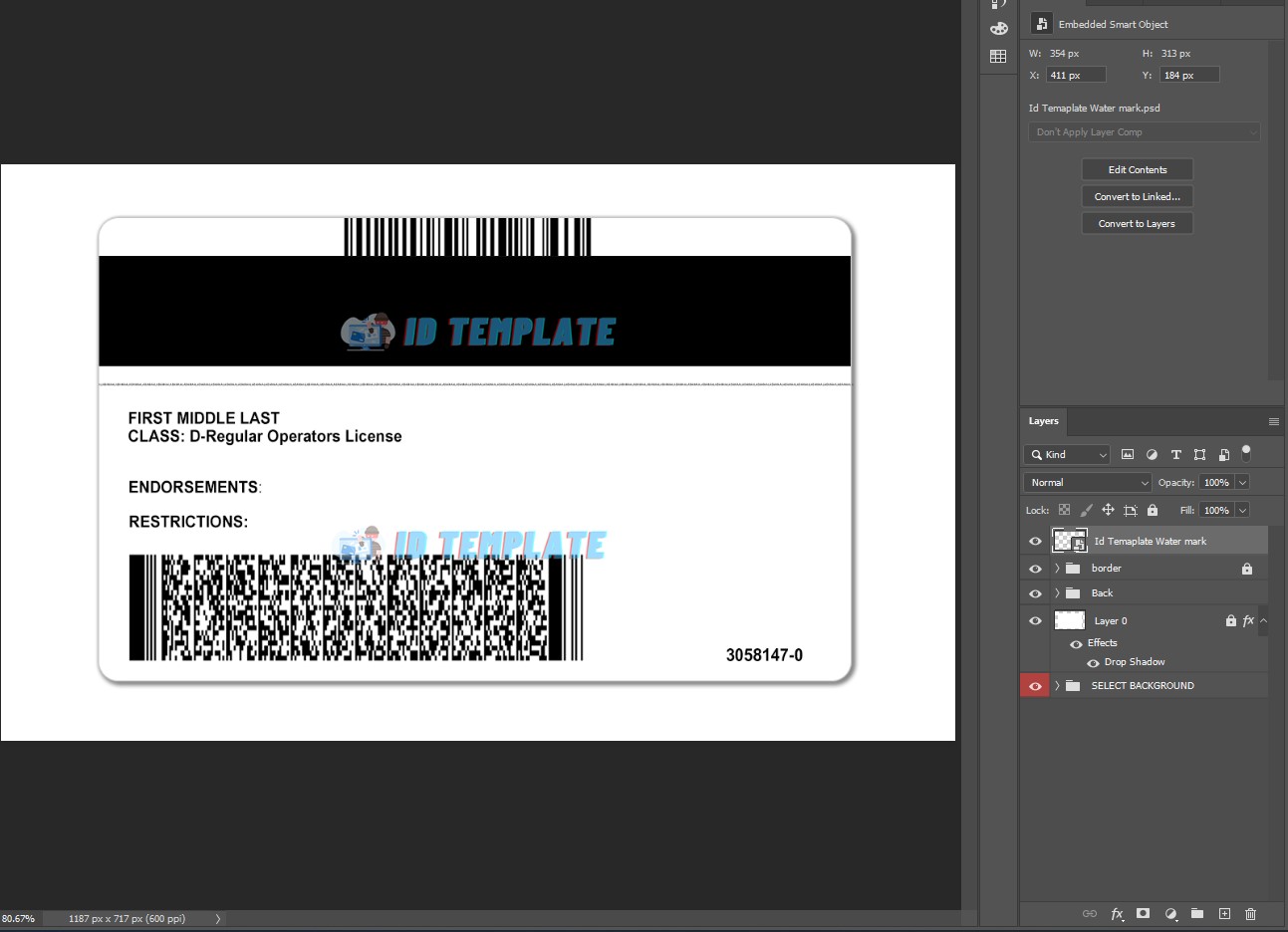Expand the Back group
Viewport: 1288px width, 932px height.
pyautogui.click(x=1057, y=593)
